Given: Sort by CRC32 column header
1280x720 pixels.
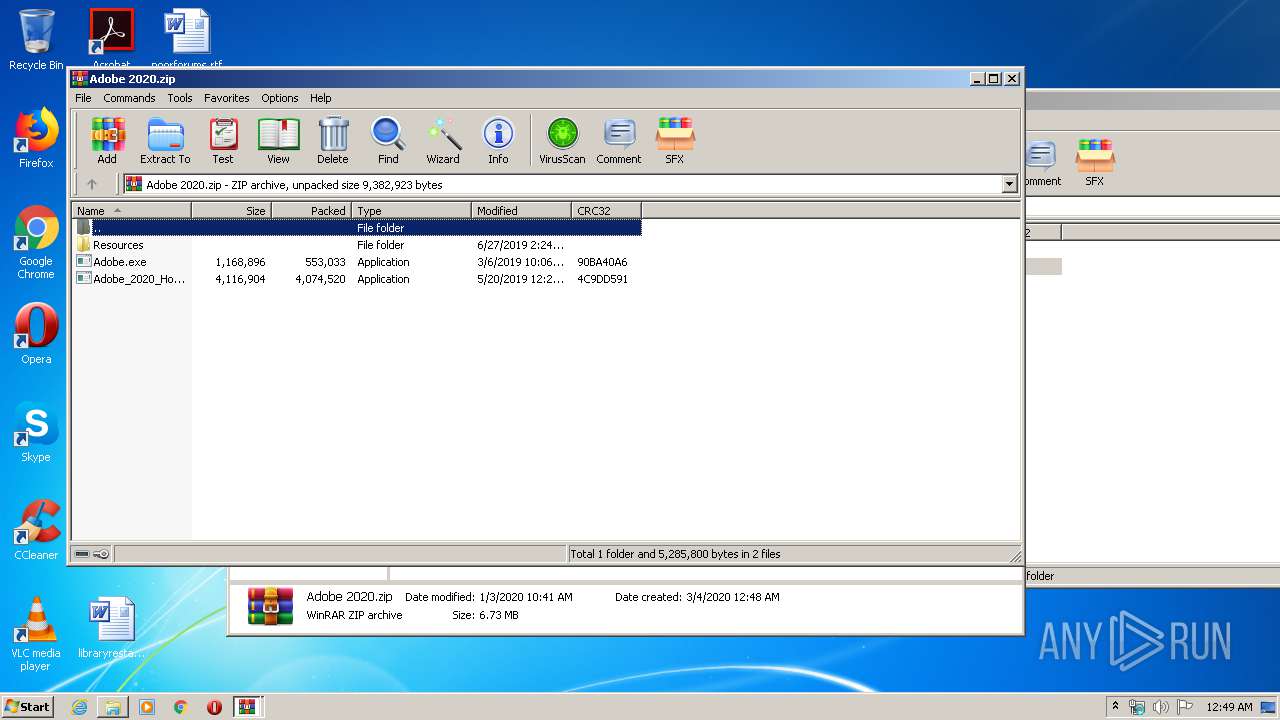Looking at the screenshot, I should pyautogui.click(x=607, y=211).
